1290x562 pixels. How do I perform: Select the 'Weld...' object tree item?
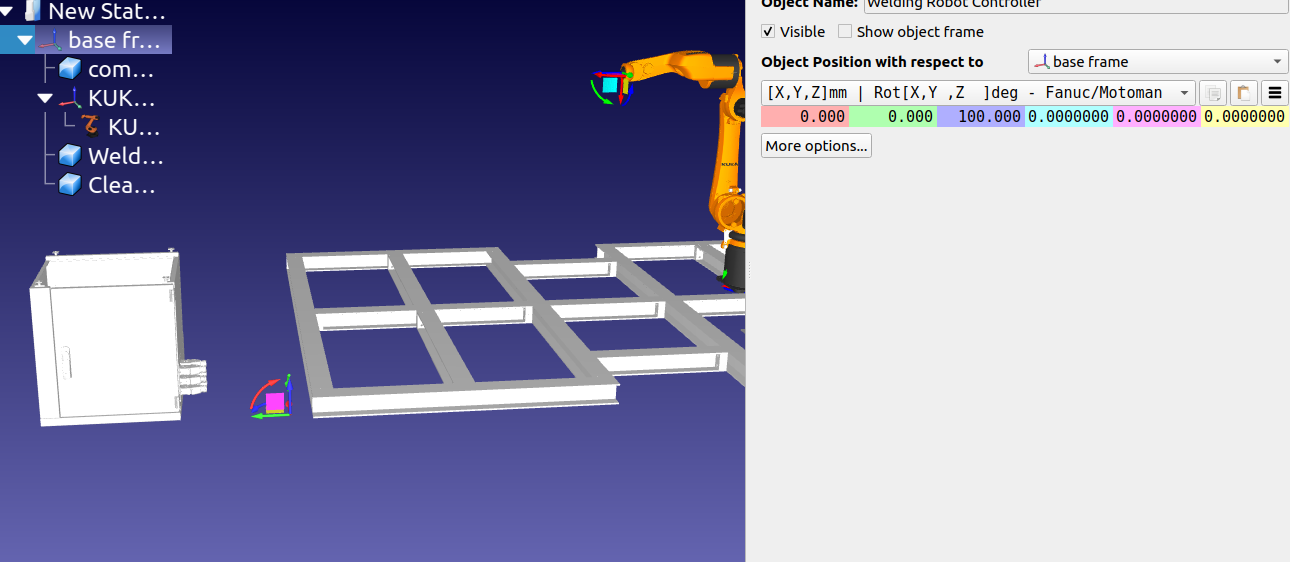point(125,156)
